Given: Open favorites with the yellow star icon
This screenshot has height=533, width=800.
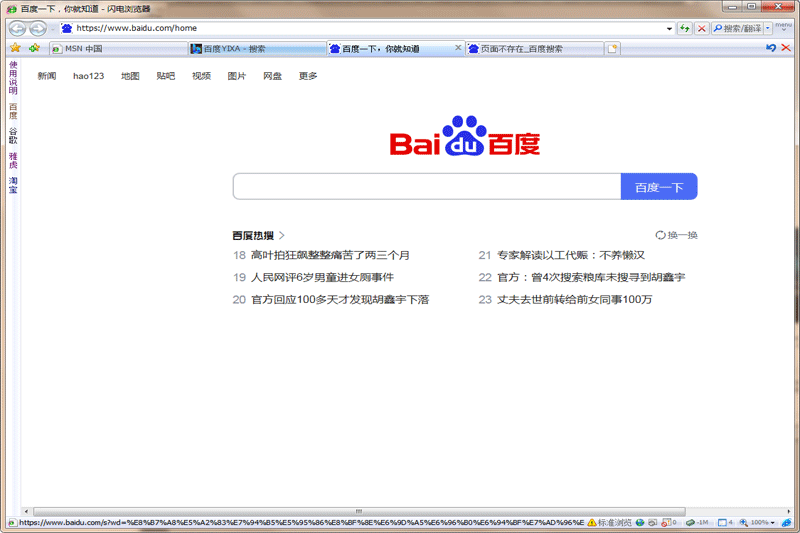Looking at the screenshot, I should [x=15, y=48].
